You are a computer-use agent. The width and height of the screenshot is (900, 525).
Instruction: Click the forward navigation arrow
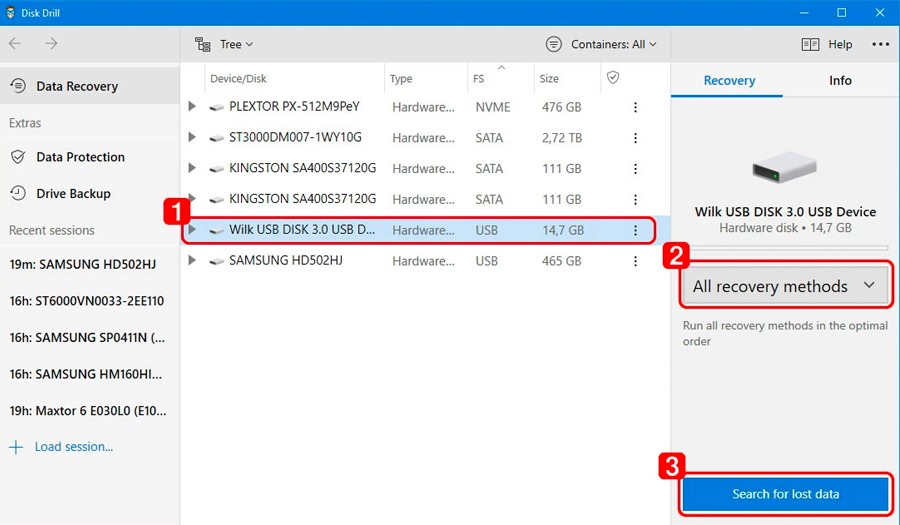[x=51, y=44]
